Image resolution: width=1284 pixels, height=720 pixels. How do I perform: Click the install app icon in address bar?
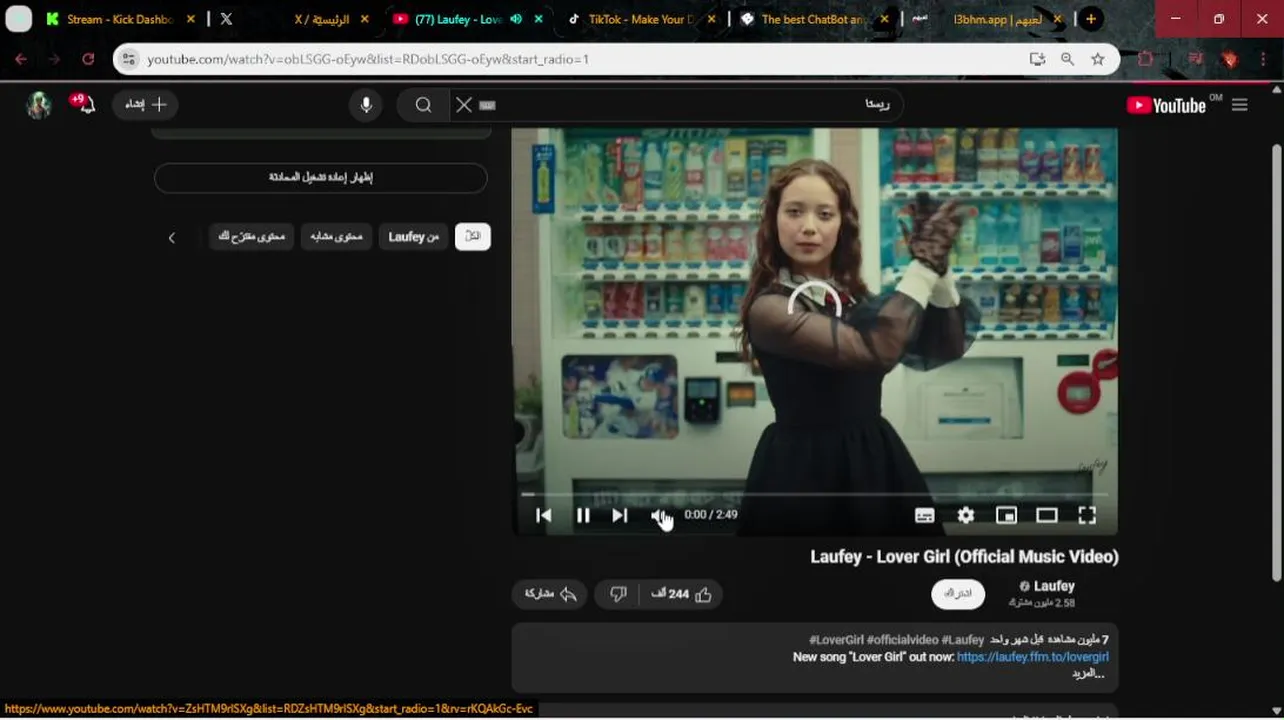click(1037, 59)
